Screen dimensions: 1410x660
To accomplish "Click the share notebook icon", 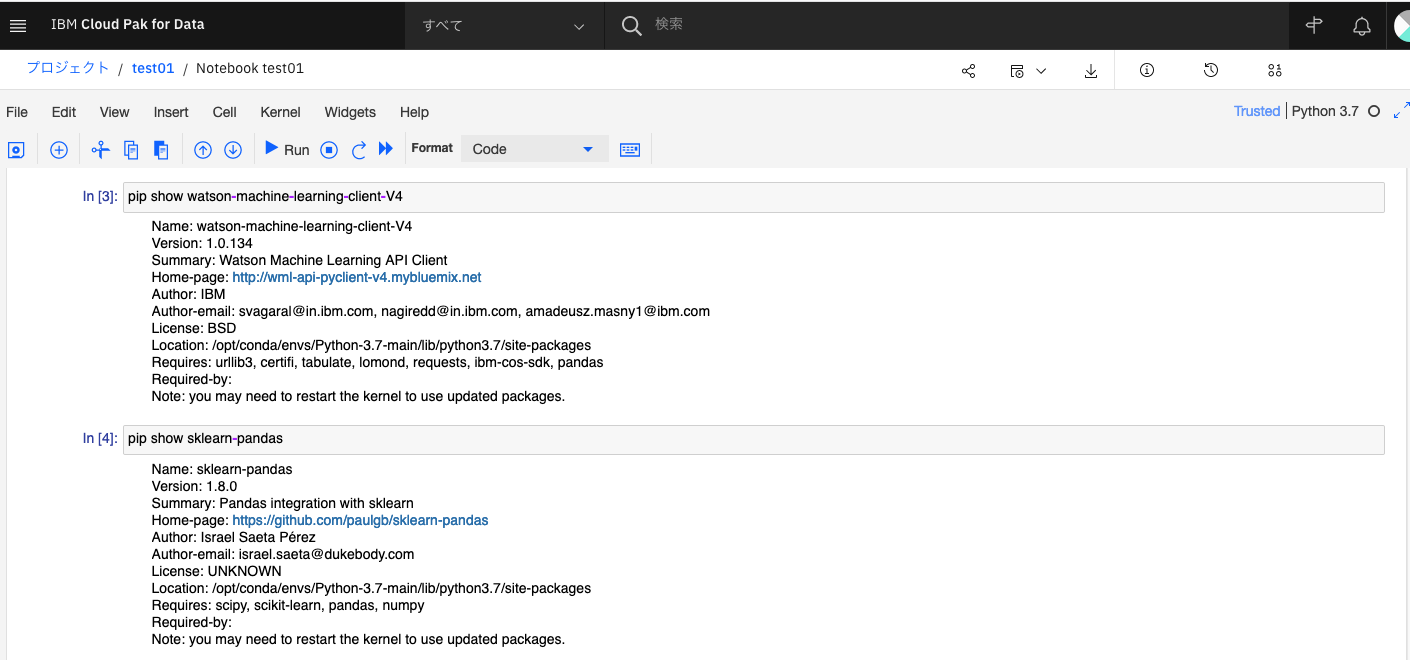I will 968,71.
